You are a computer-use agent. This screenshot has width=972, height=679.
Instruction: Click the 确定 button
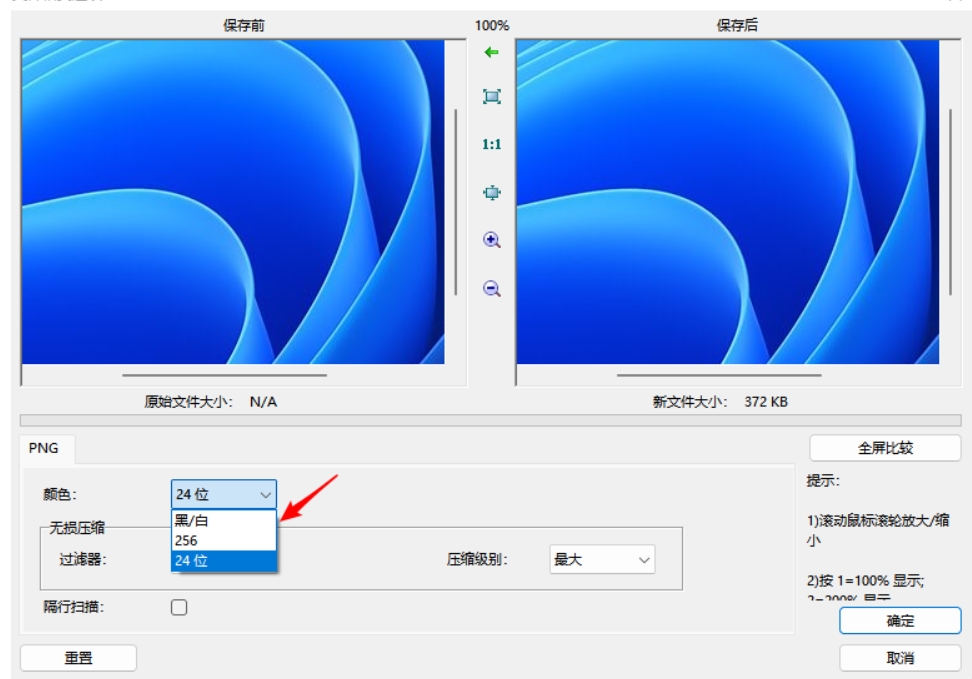pos(900,621)
